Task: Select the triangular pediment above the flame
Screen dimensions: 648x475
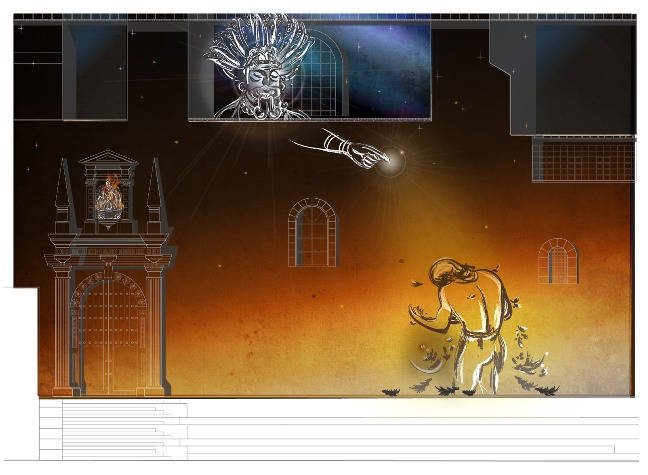Action: [x=110, y=158]
